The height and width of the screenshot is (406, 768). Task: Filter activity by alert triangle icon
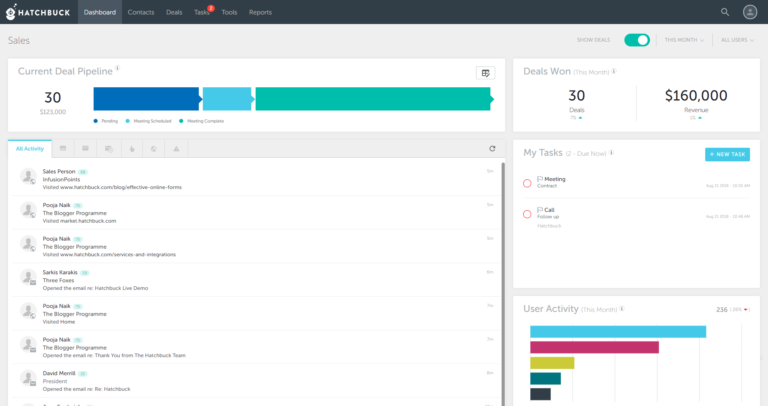coord(176,148)
